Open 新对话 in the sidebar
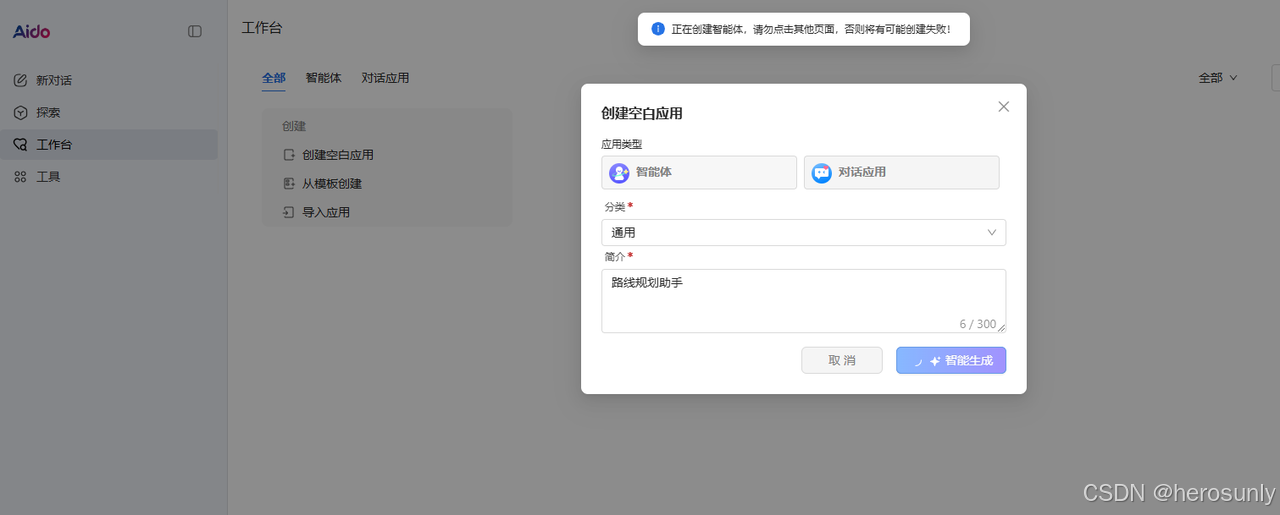The height and width of the screenshot is (515, 1280). pyautogui.click(x=109, y=80)
